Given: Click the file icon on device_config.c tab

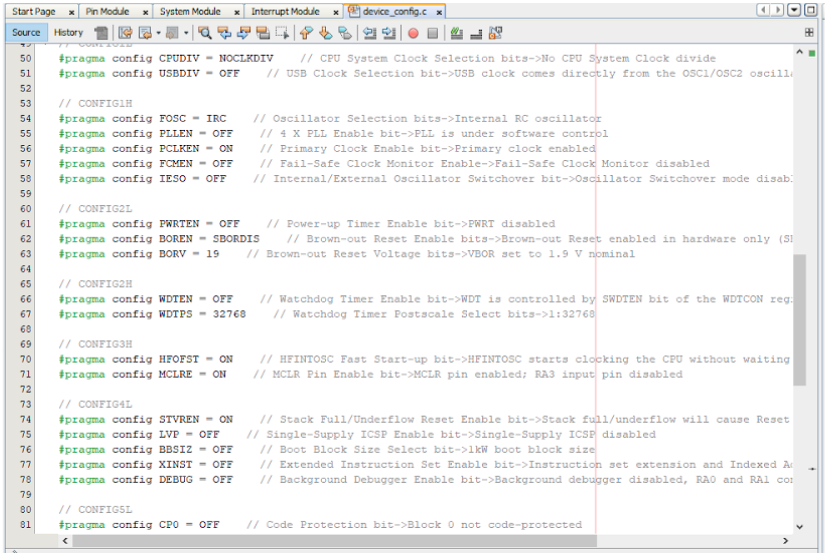Looking at the screenshot, I should [x=354, y=11].
